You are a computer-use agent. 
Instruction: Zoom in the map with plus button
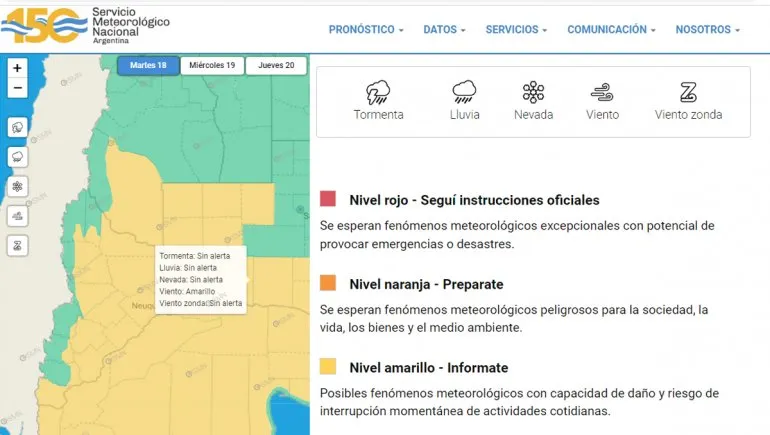click(x=17, y=68)
